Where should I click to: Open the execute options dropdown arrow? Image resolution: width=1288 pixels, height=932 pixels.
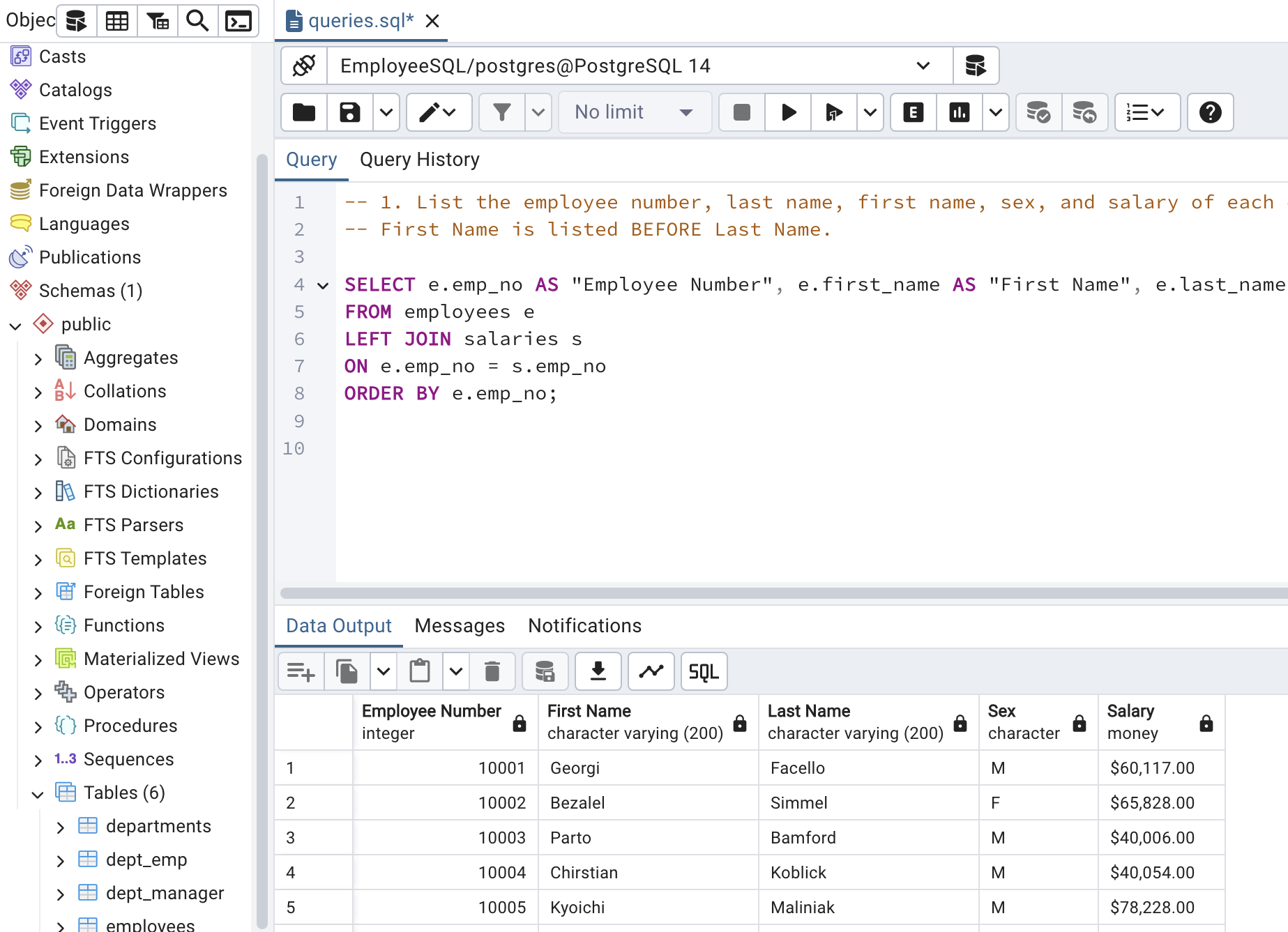(x=870, y=112)
